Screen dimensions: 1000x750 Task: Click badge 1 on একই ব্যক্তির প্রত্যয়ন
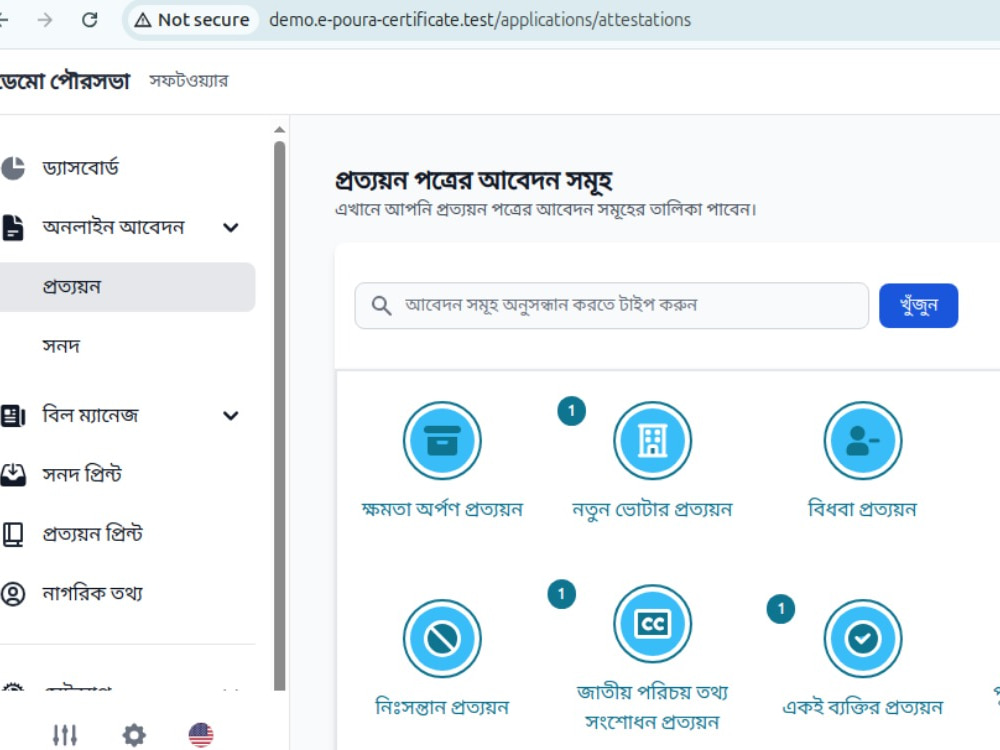pyautogui.click(x=781, y=608)
